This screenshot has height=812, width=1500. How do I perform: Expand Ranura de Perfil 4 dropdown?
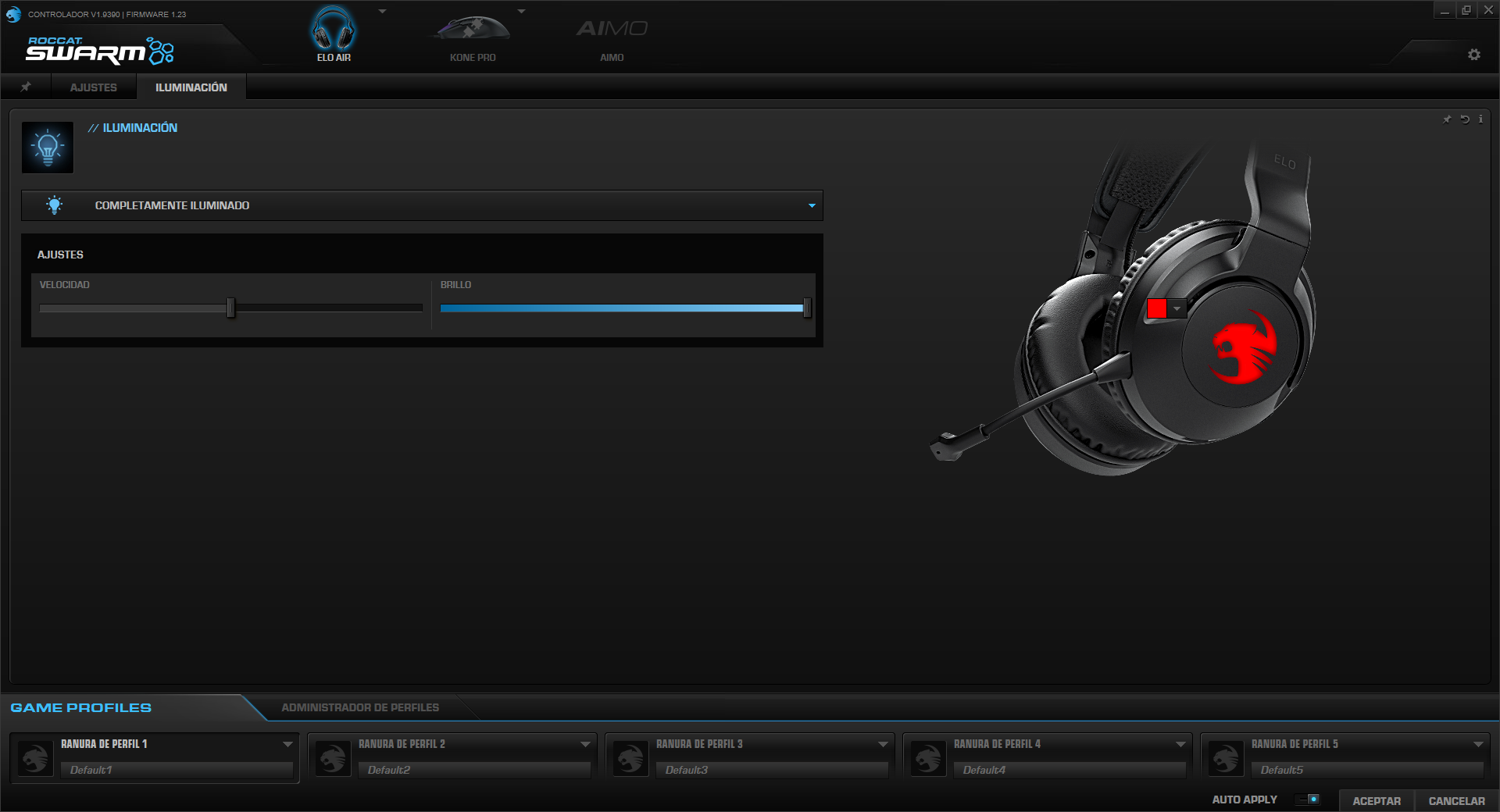click(1180, 744)
